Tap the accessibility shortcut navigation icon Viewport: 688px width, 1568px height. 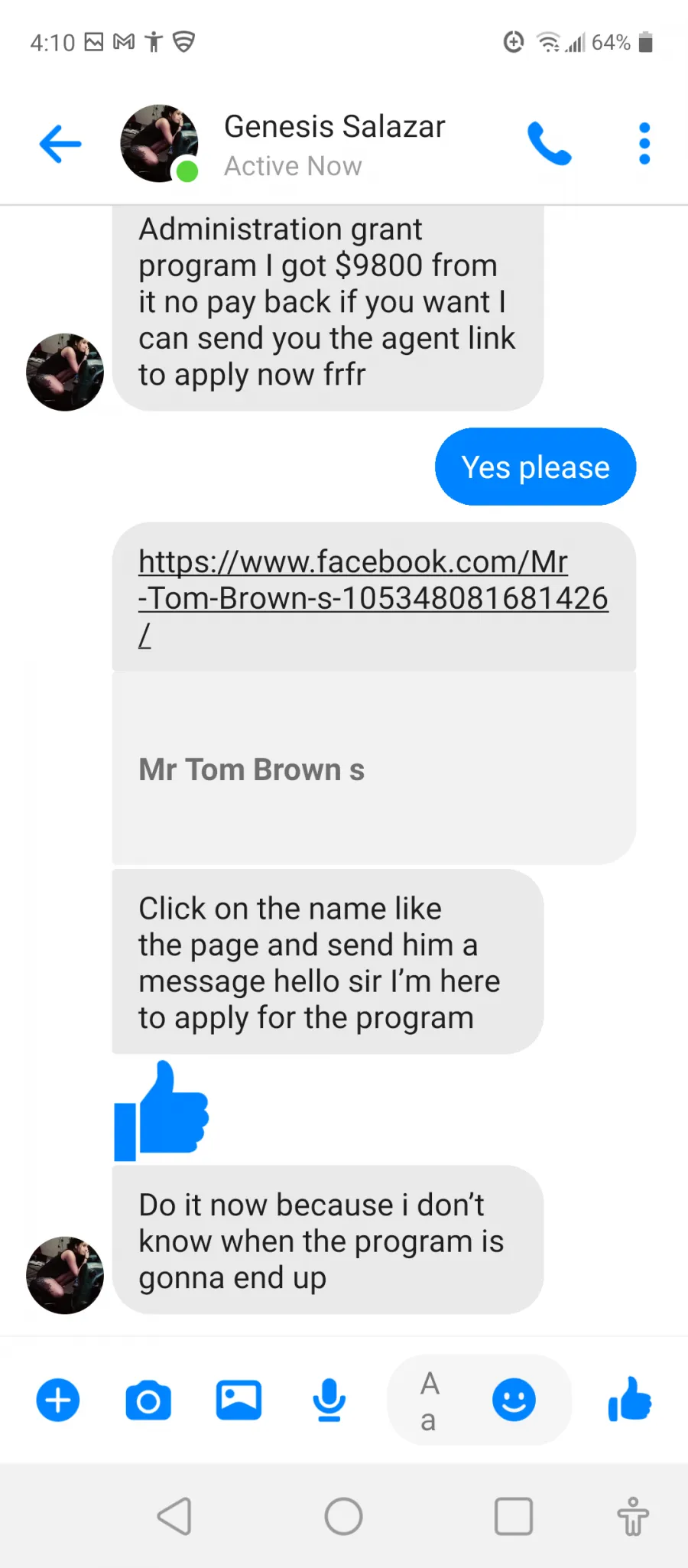tap(633, 1516)
